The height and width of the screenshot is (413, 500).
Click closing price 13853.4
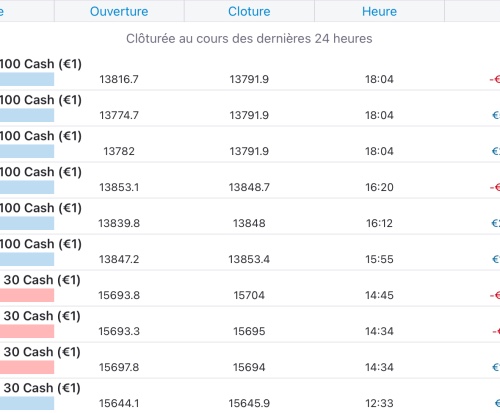249,259
